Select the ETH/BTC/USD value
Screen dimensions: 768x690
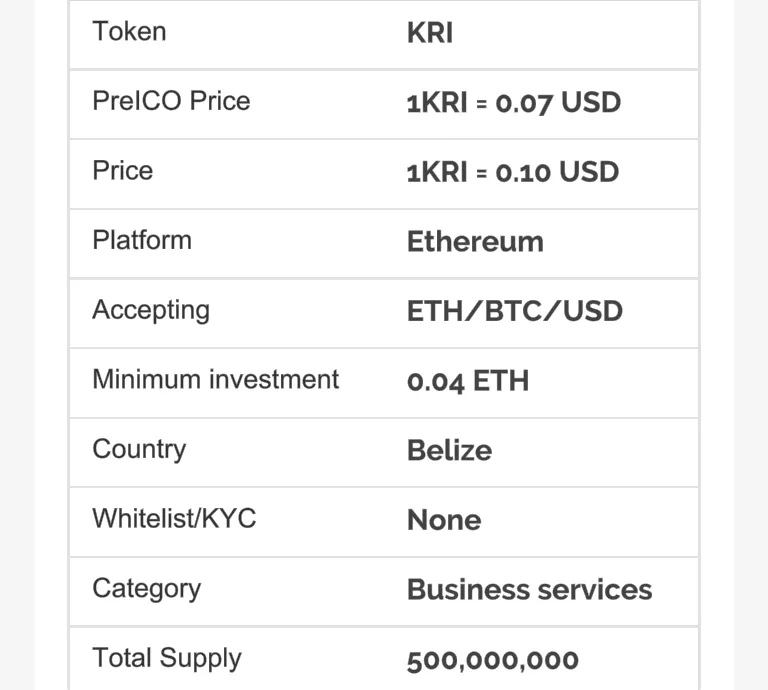coord(515,311)
